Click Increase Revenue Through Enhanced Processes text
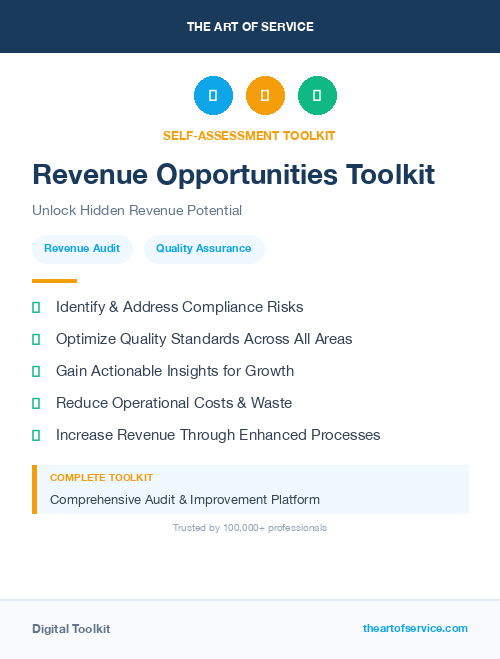Viewport: 500px width, 659px height. point(218,435)
